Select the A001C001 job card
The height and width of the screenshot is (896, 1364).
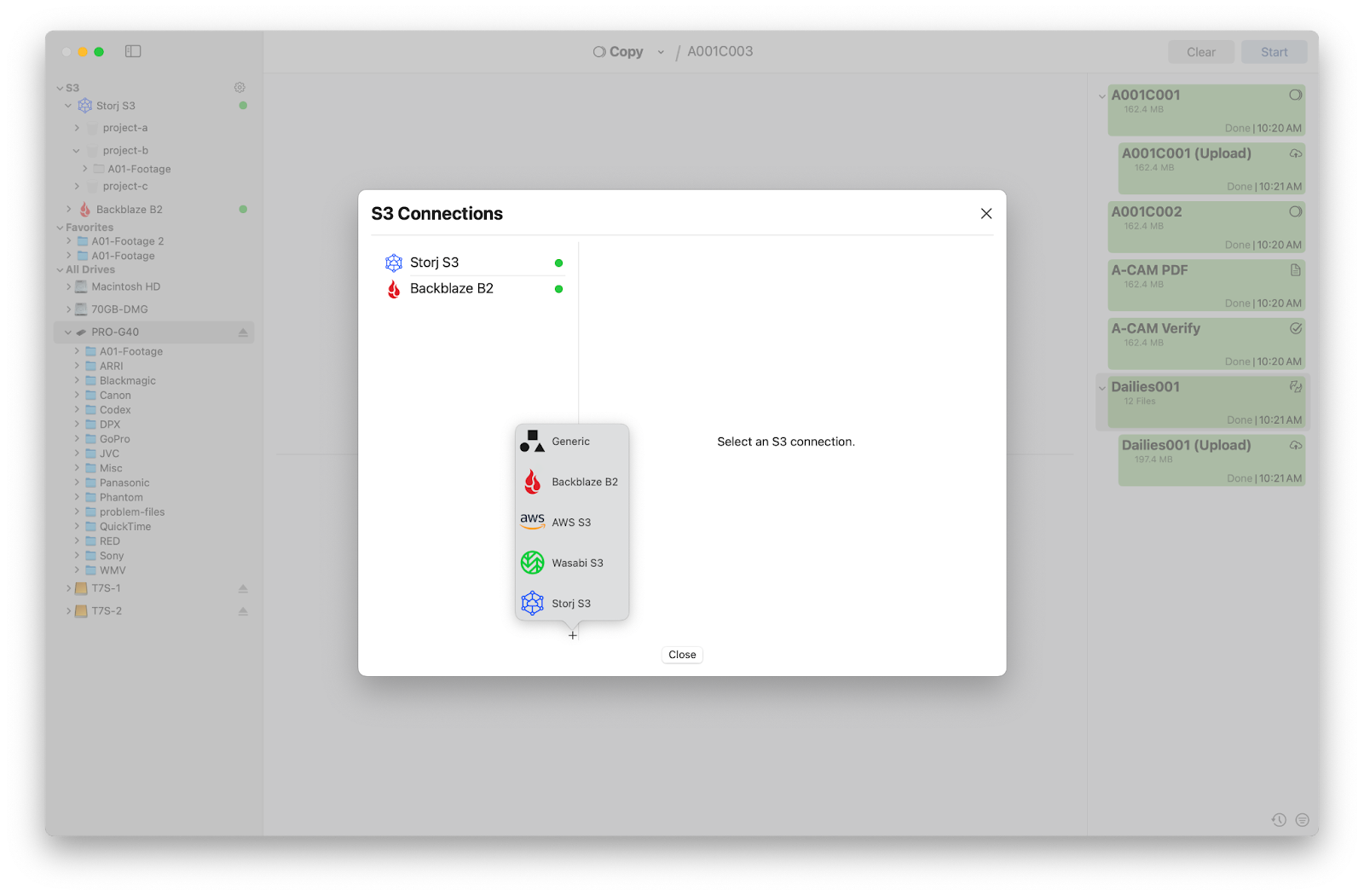coord(1206,111)
